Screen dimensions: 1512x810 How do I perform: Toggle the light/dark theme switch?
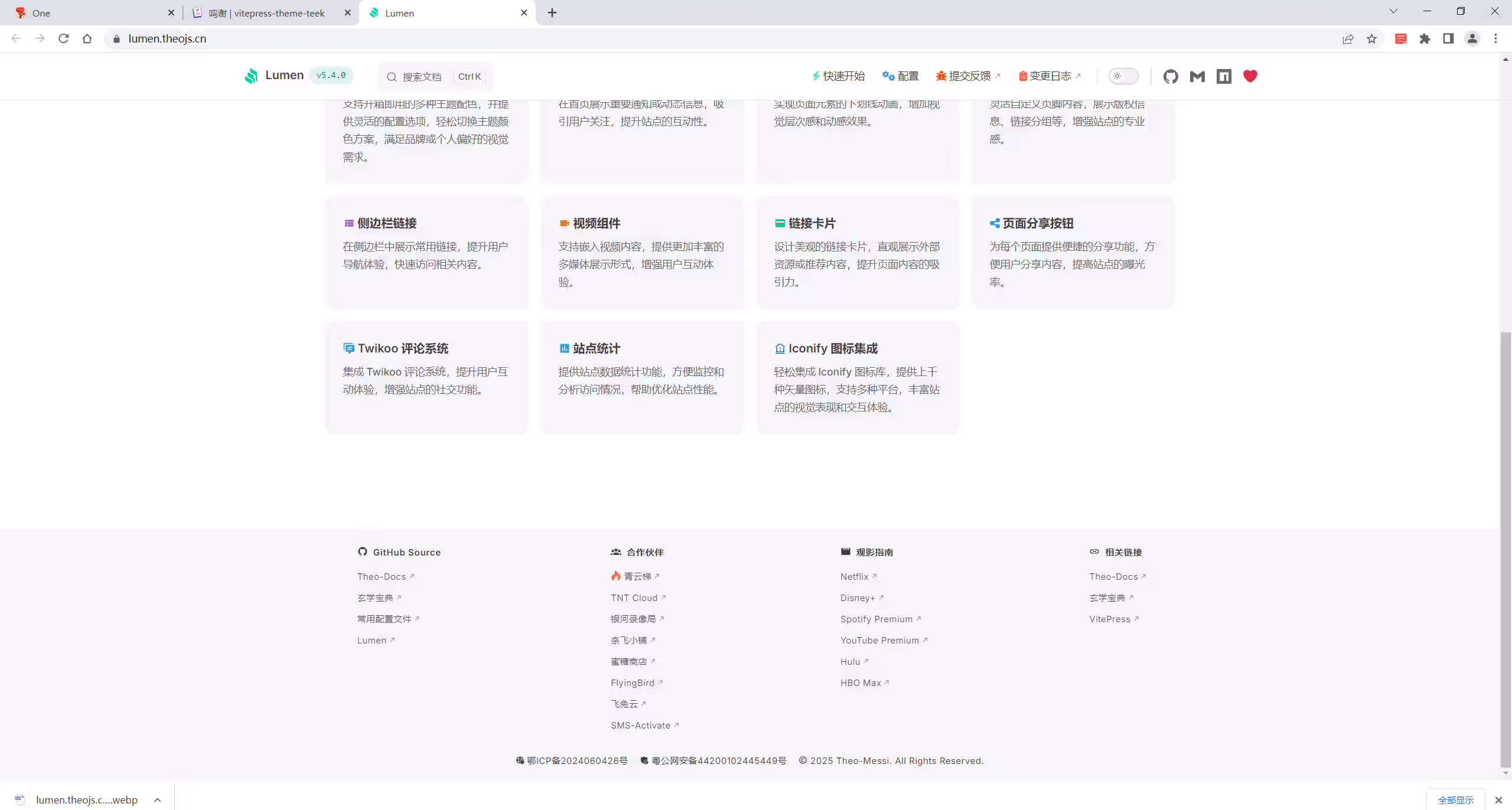click(1123, 76)
